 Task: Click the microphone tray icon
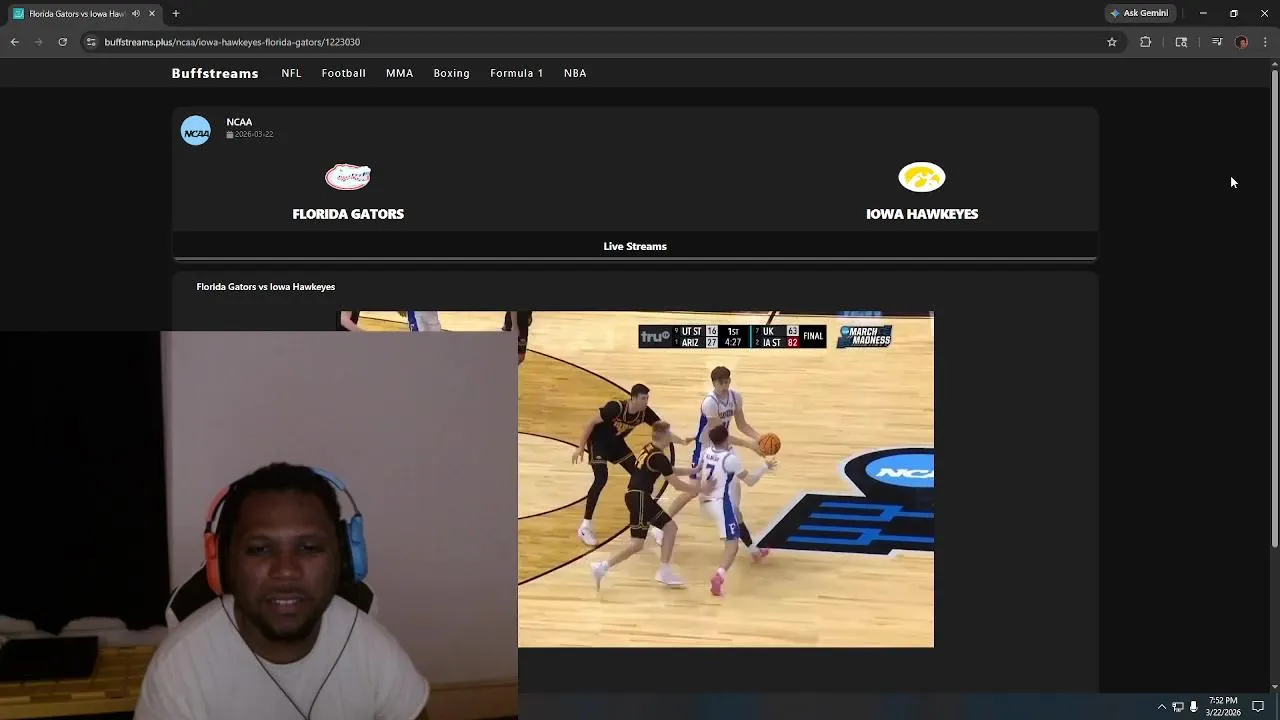point(1194,707)
